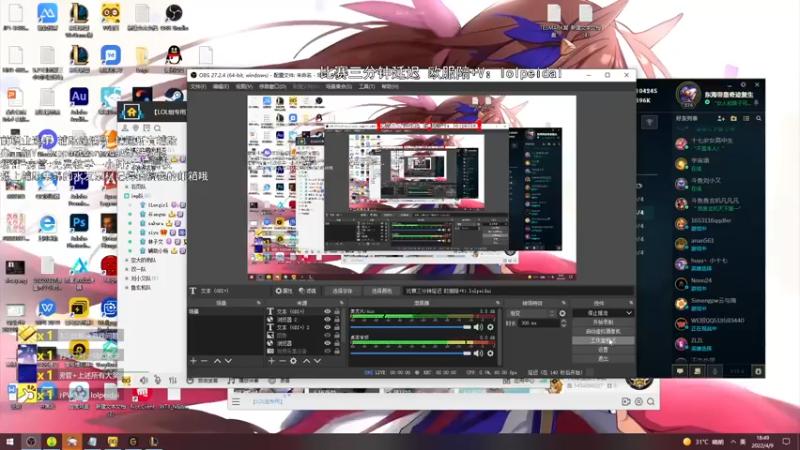Open the OBS Studio desktop shortcut
Image resolution: width=800 pixels, height=450 pixels.
coord(173,18)
